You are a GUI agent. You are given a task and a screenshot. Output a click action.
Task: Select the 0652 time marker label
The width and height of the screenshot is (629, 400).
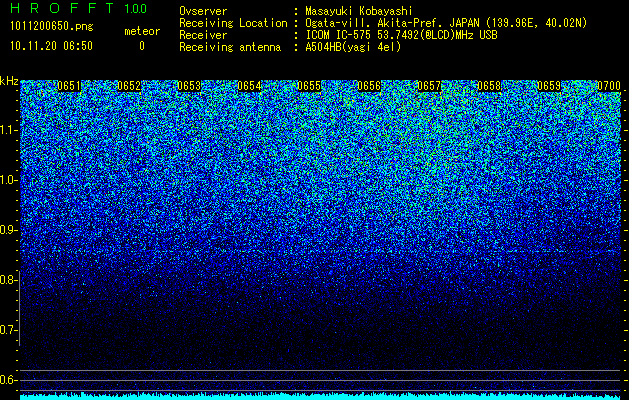[x=129, y=86]
